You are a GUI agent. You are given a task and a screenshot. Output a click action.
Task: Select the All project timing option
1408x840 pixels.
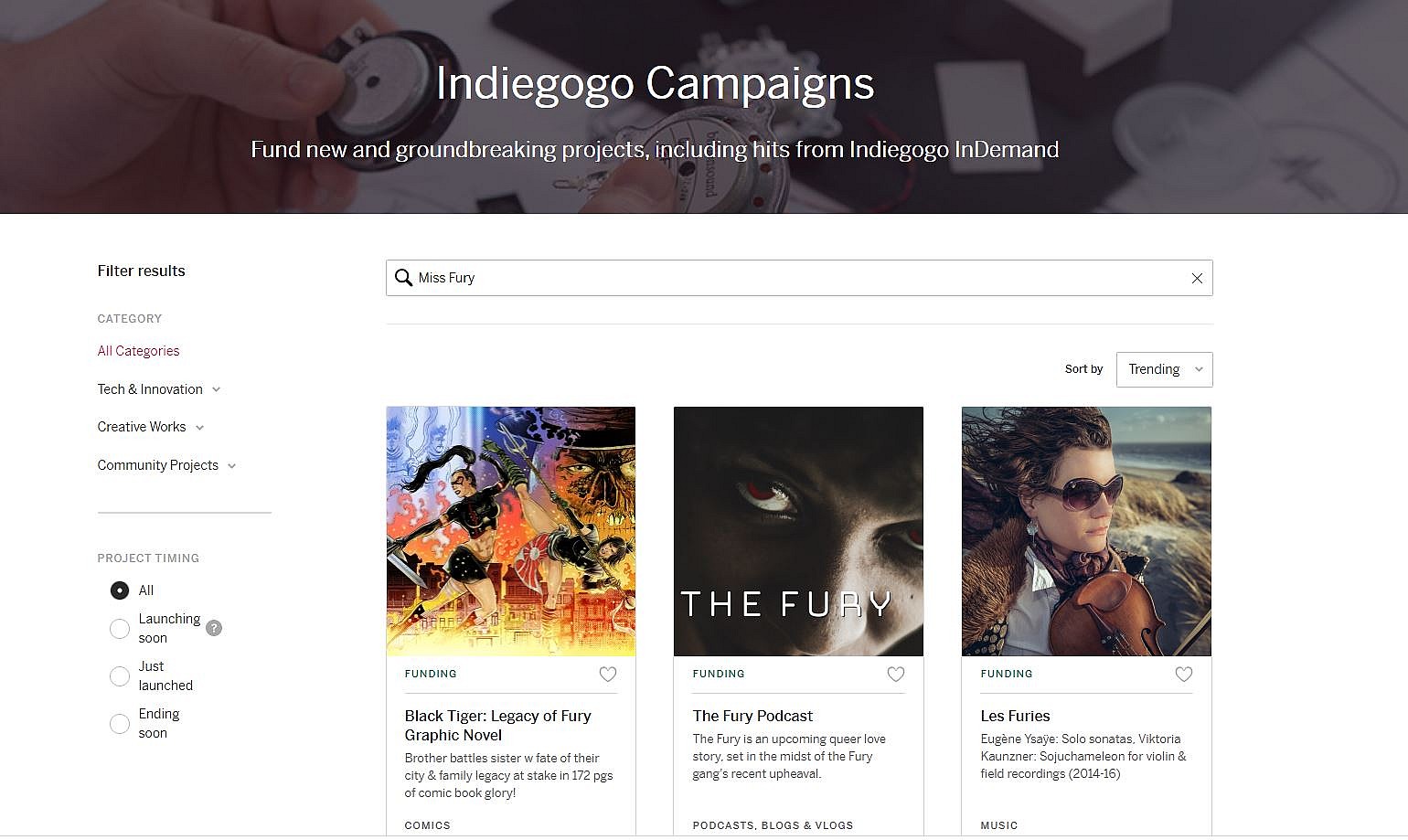[x=120, y=590]
